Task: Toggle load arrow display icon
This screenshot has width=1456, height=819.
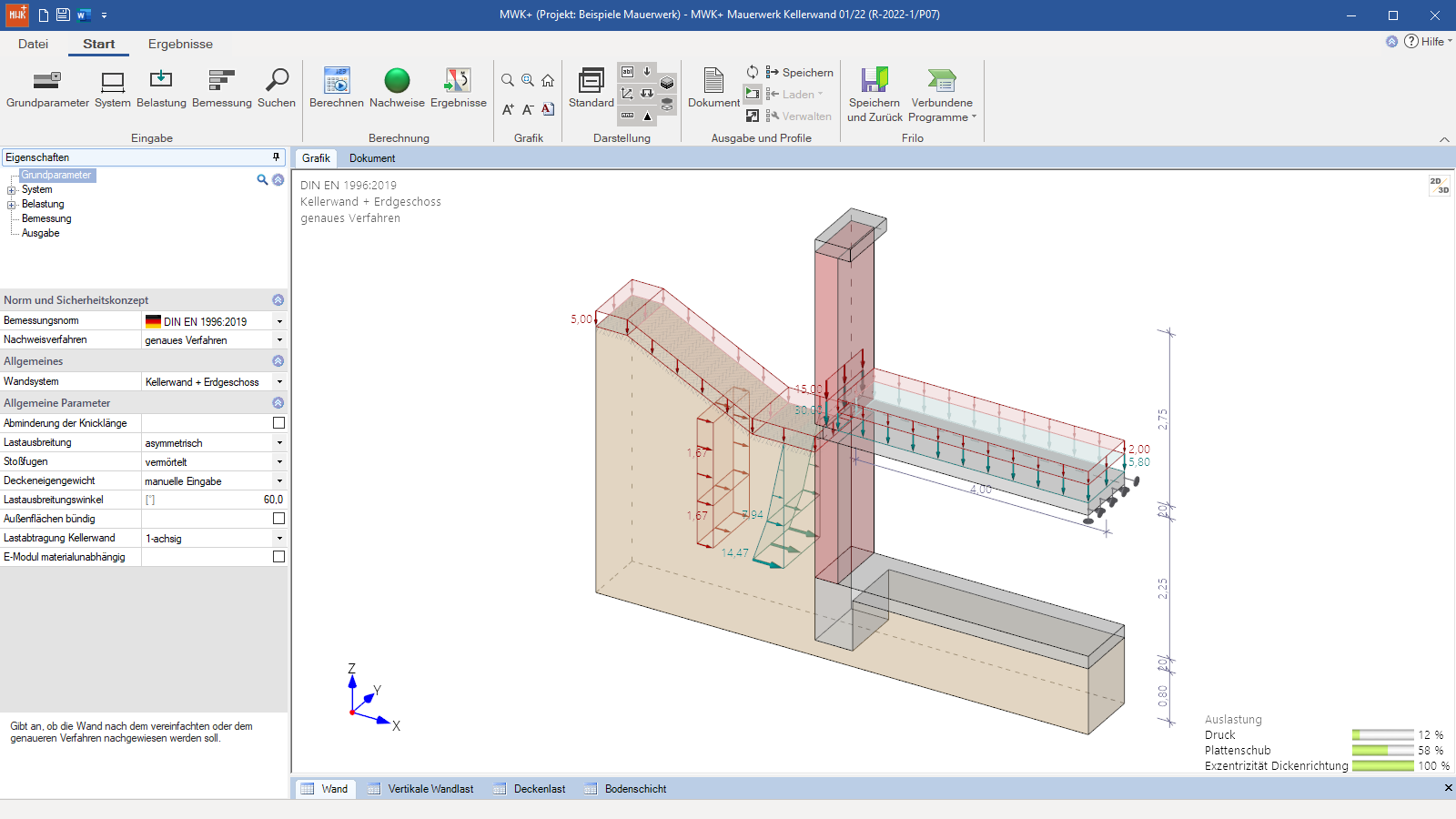Action: pos(647,71)
